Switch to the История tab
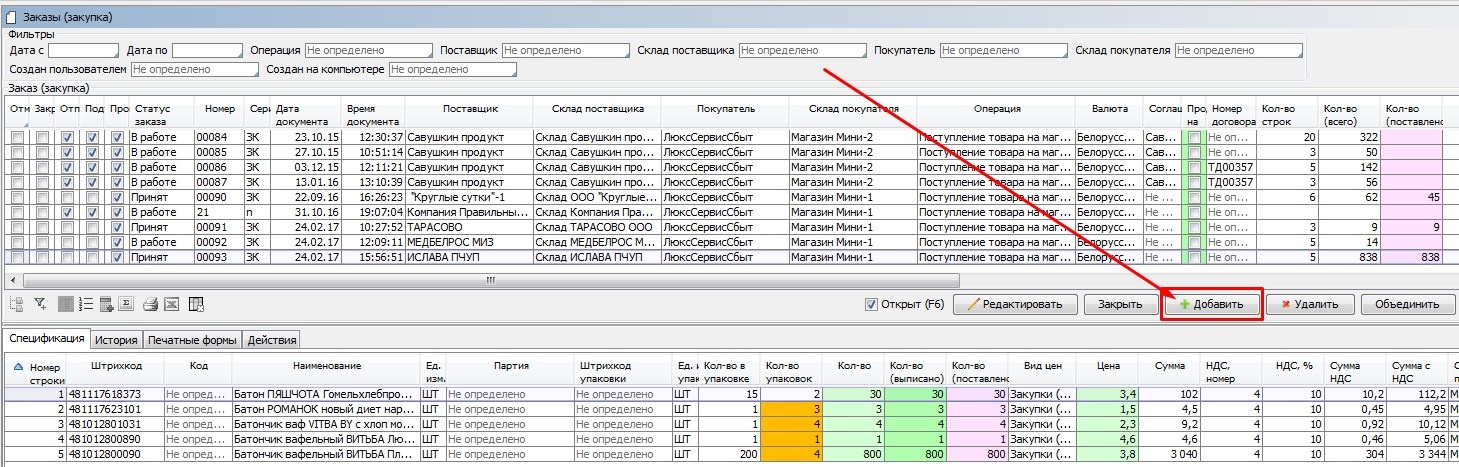 click(x=117, y=340)
